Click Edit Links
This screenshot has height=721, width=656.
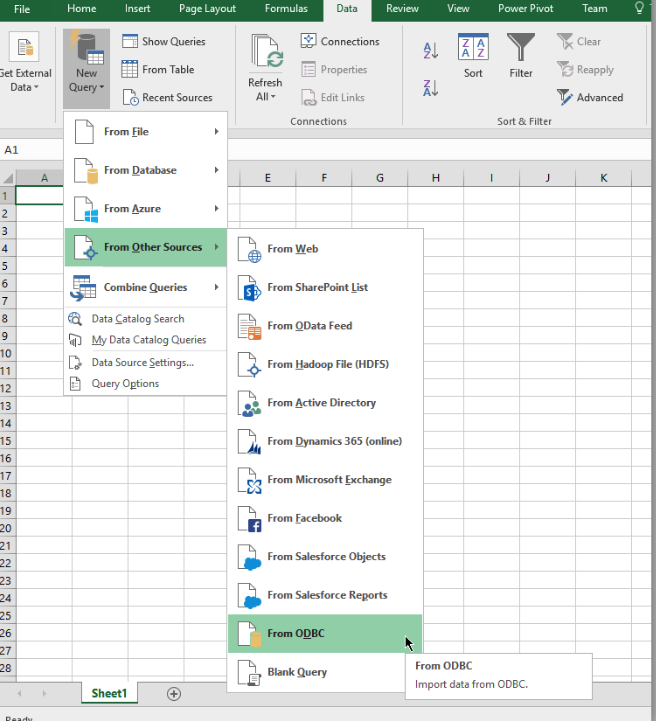coord(333,97)
